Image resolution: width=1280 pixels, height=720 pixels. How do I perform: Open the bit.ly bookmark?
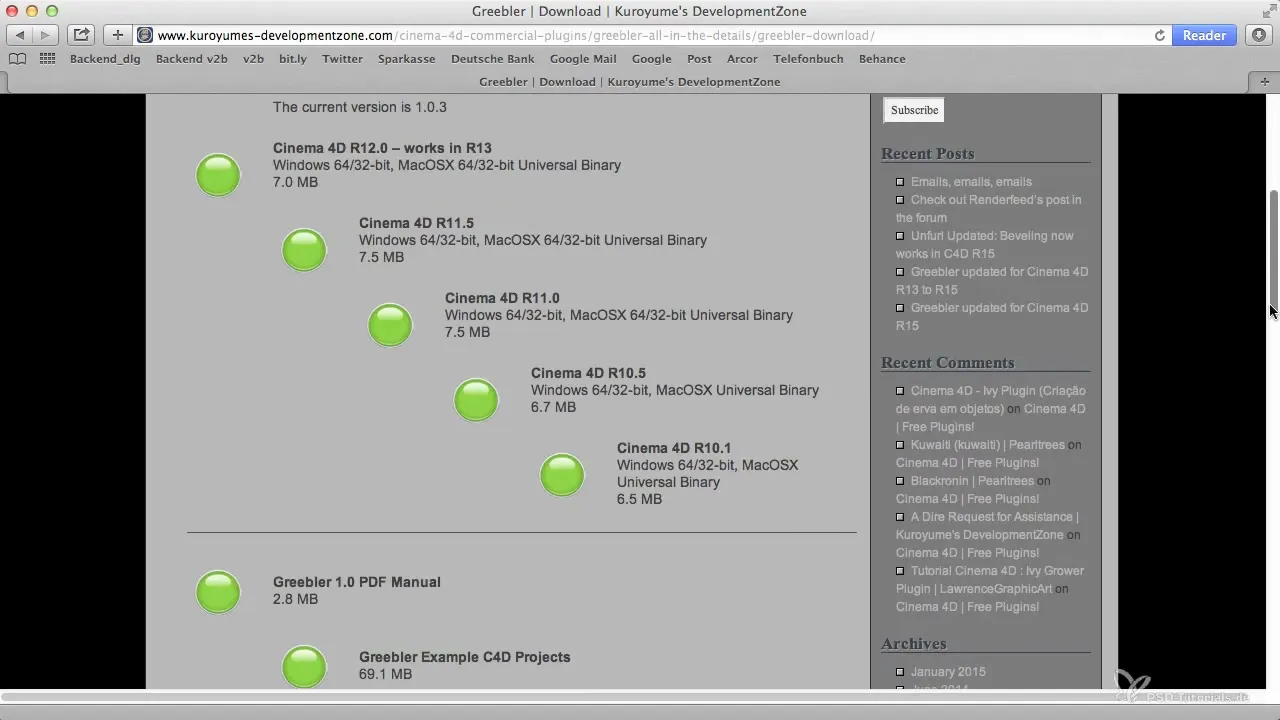point(293,59)
